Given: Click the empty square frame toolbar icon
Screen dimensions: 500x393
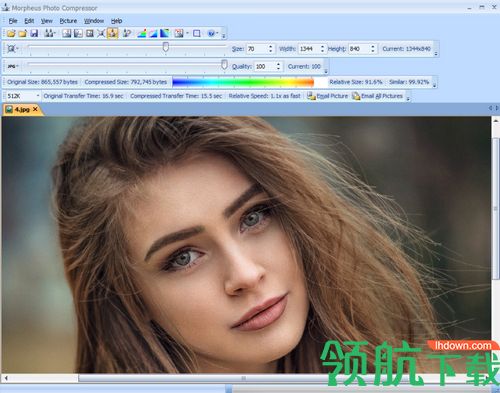Looking at the screenshot, I should pyautogui.click(x=197, y=33).
